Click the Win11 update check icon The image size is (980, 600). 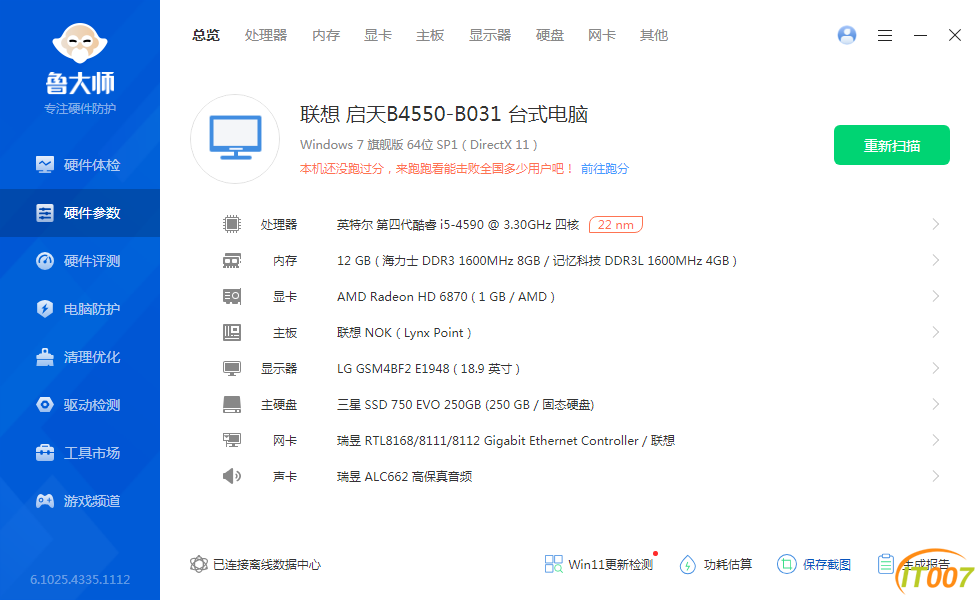point(554,564)
